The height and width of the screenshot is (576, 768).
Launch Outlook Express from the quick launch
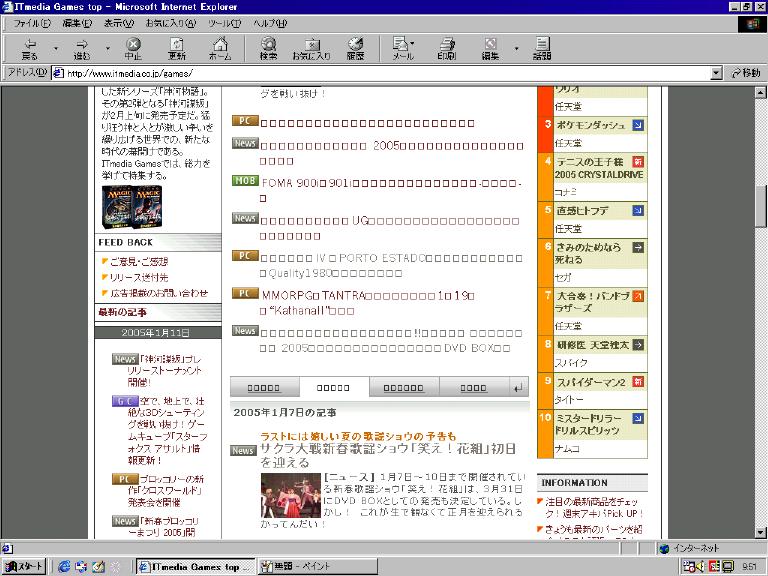[x=81, y=567]
